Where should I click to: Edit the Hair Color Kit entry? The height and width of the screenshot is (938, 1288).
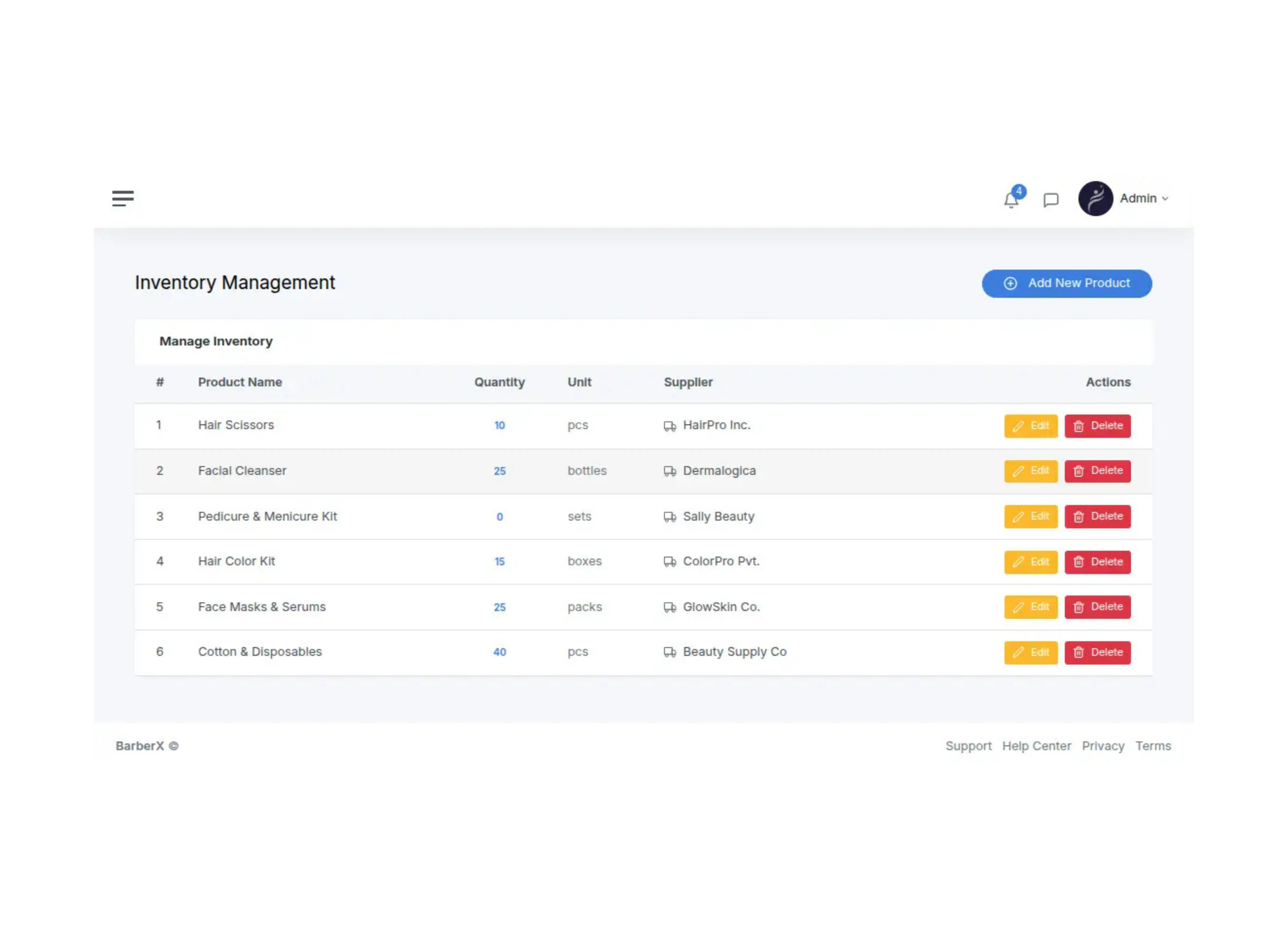coord(1031,562)
